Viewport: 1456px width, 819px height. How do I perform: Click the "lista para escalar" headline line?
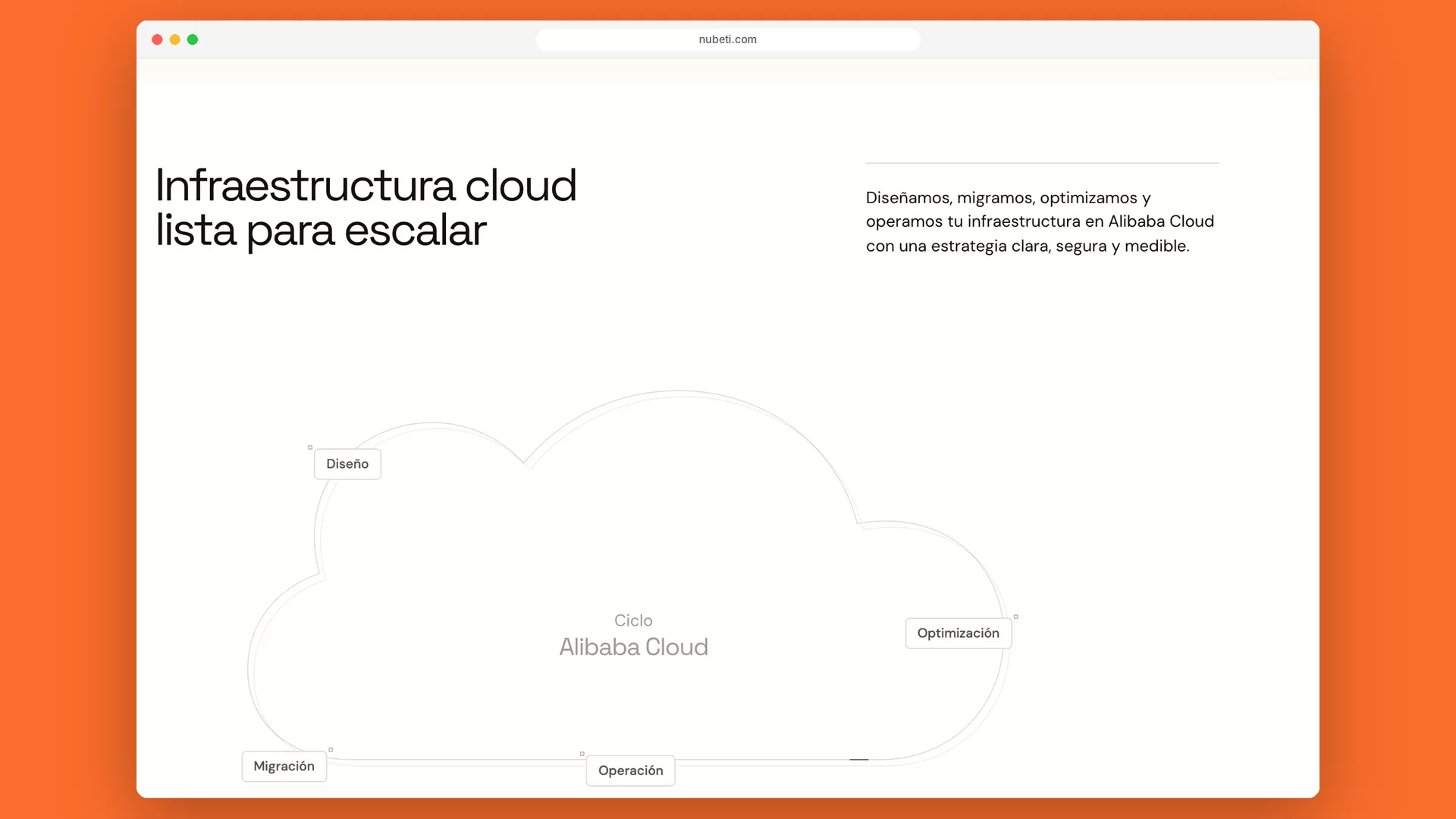click(x=321, y=231)
